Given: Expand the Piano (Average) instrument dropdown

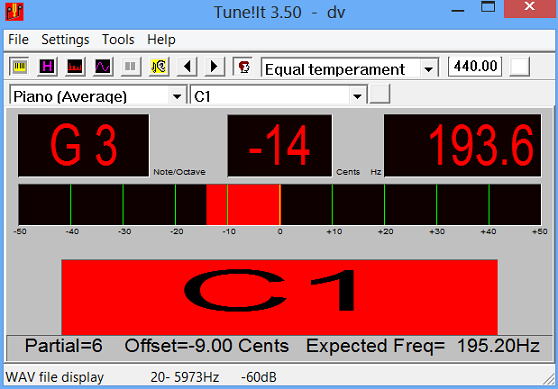Looking at the screenshot, I should point(177,96).
